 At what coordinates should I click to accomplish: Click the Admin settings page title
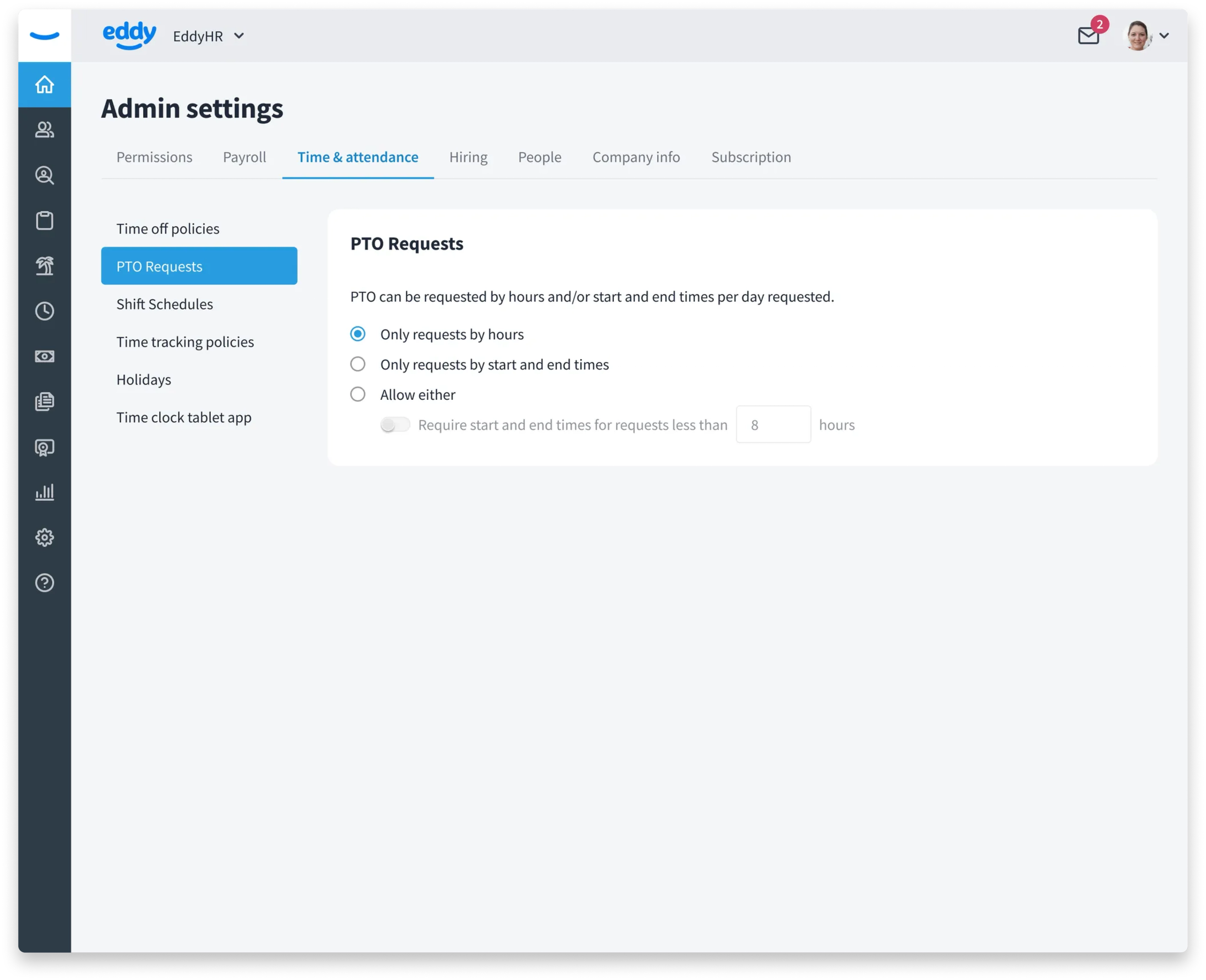pyautogui.click(x=192, y=108)
